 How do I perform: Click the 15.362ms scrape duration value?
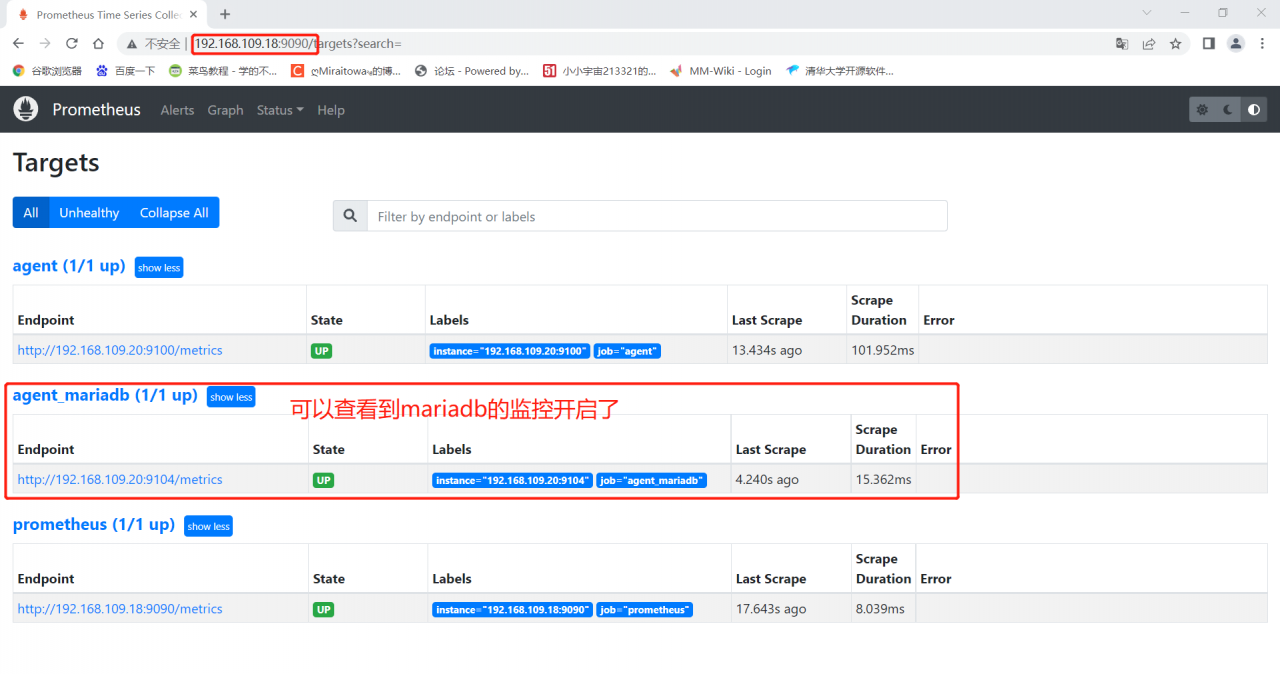(x=884, y=479)
